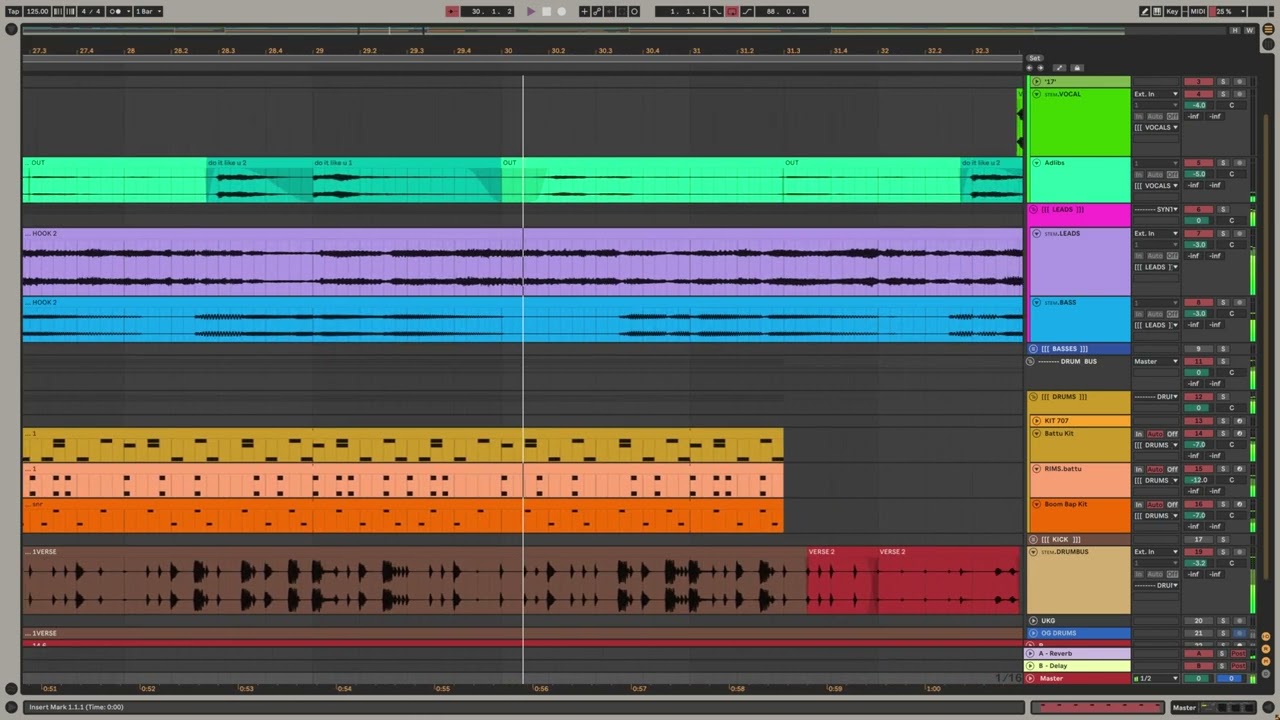1280x720 pixels.
Task: Click the Master track header
Action: [1077, 678]
